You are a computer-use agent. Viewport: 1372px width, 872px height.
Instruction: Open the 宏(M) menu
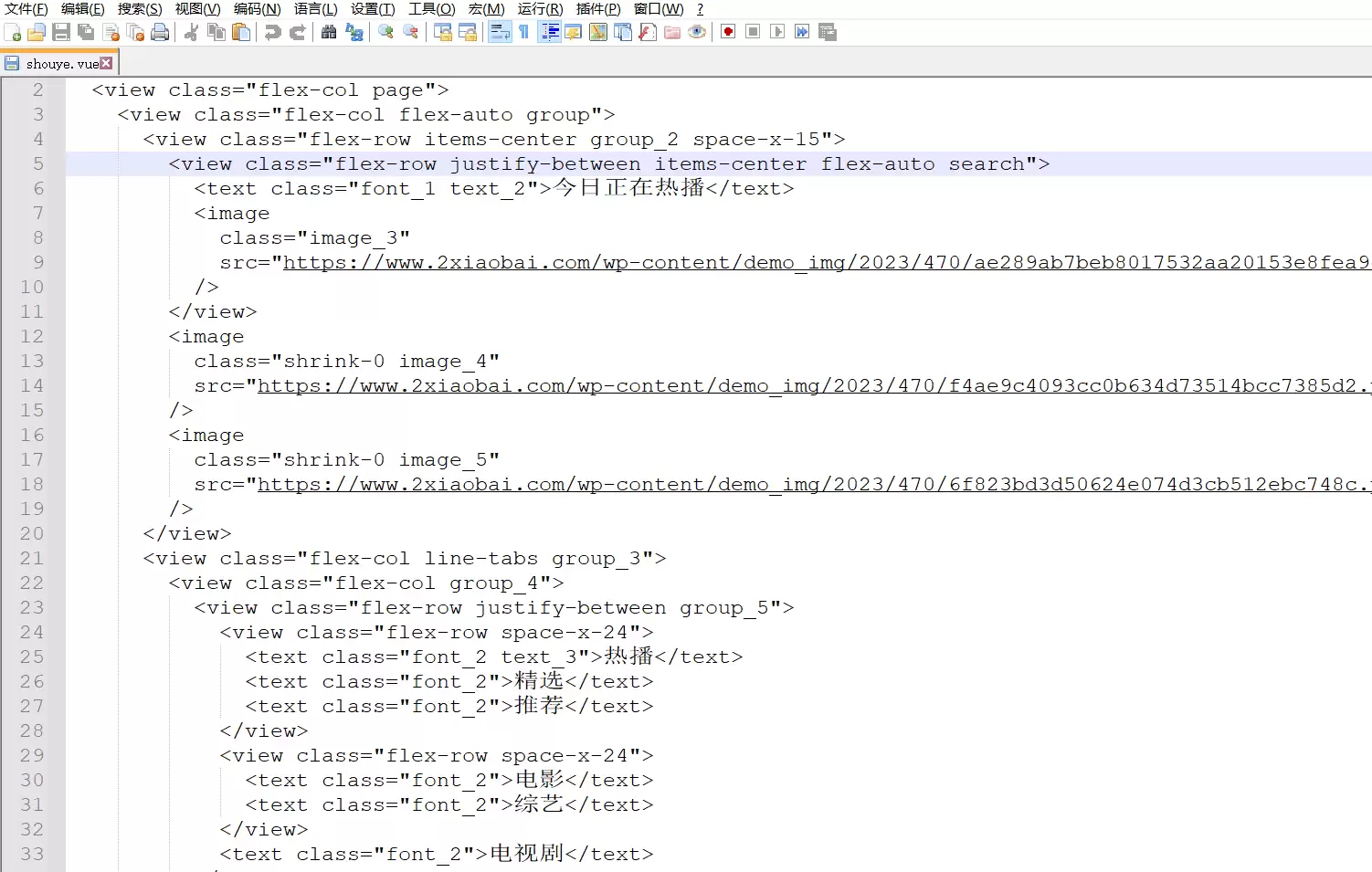coord(486,9)
